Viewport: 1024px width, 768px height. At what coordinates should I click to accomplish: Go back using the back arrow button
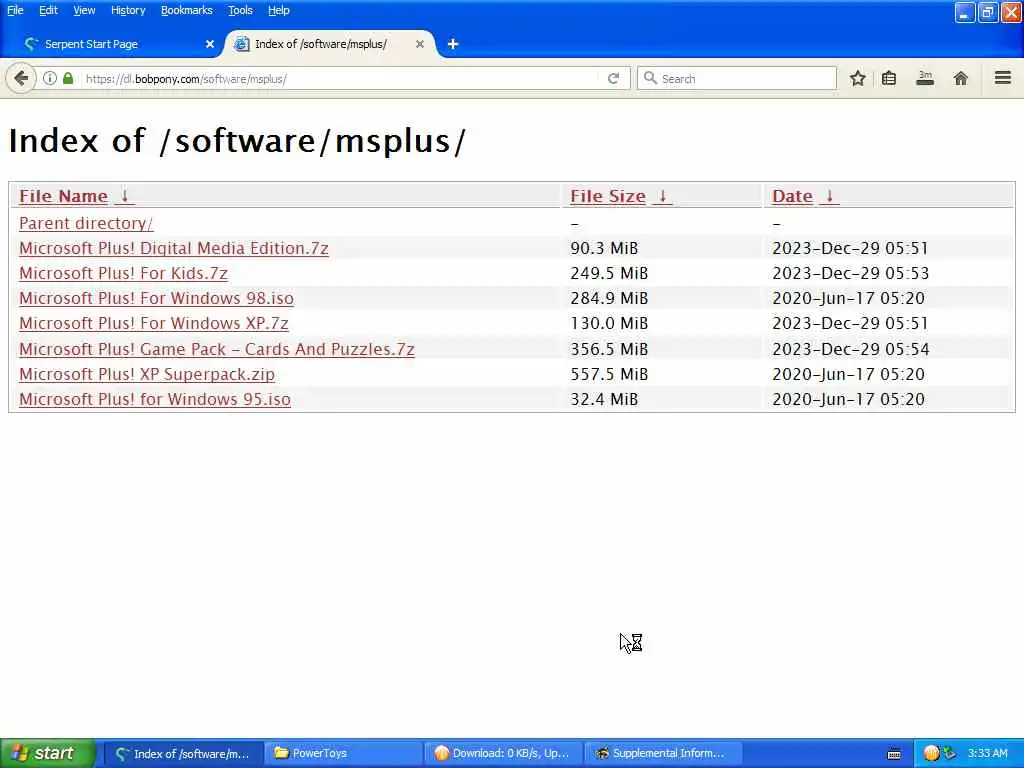click(x=21, y=79)
